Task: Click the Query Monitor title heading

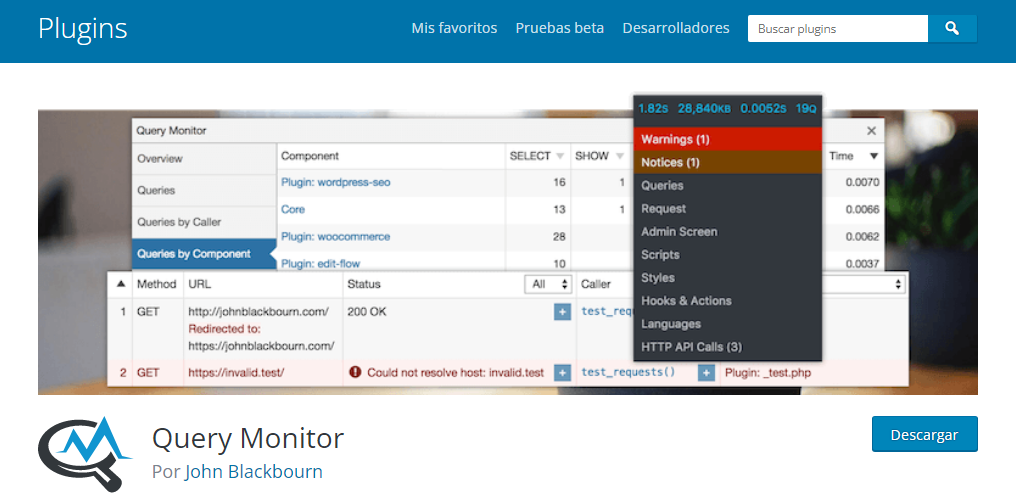Action: coord(248,439)
